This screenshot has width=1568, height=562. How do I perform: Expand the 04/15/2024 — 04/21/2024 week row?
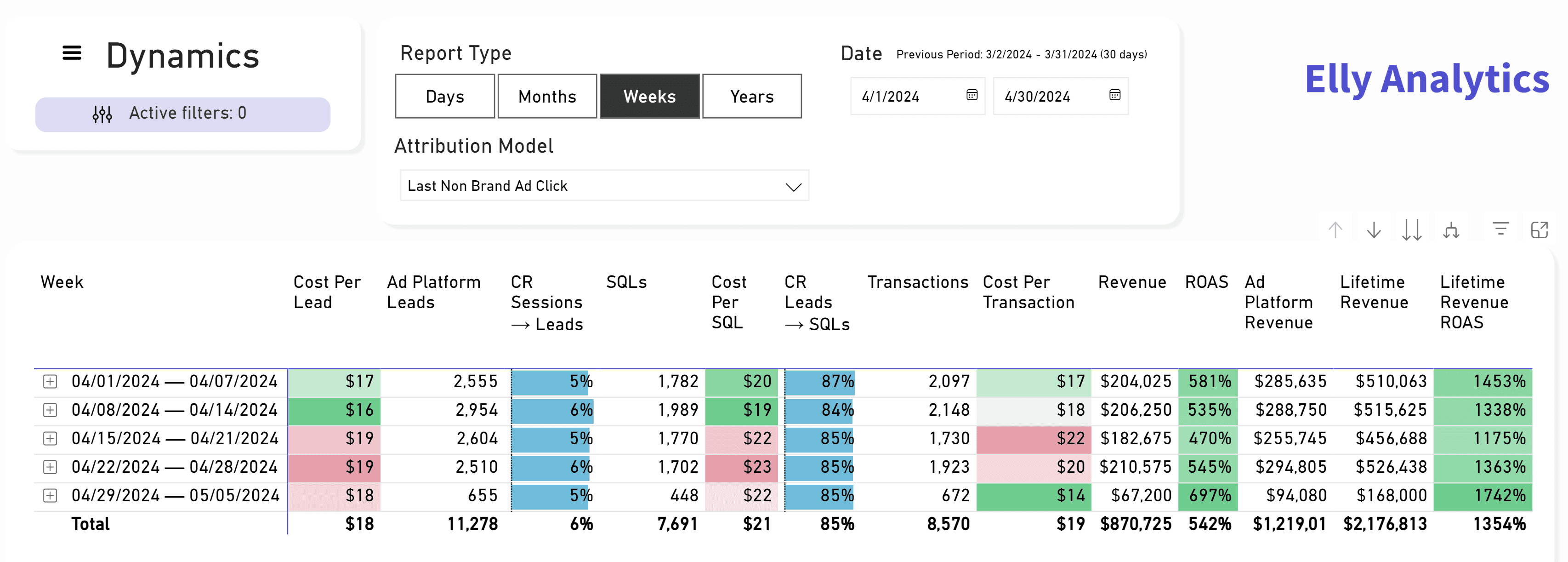tap(50, 438)
